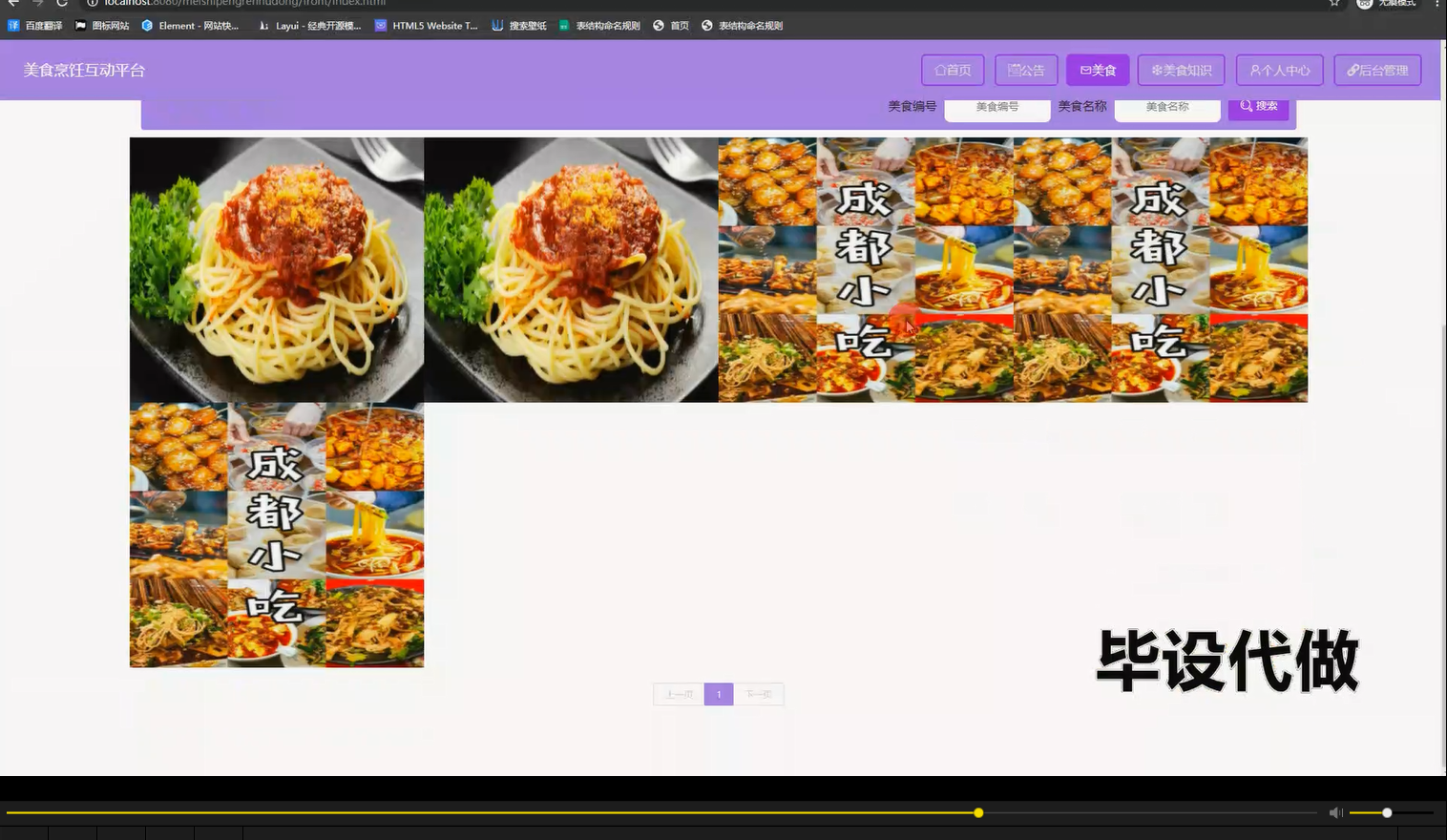Click the address bar site info icon
The width and height of the screenshot is (1447, 840).
91,4
